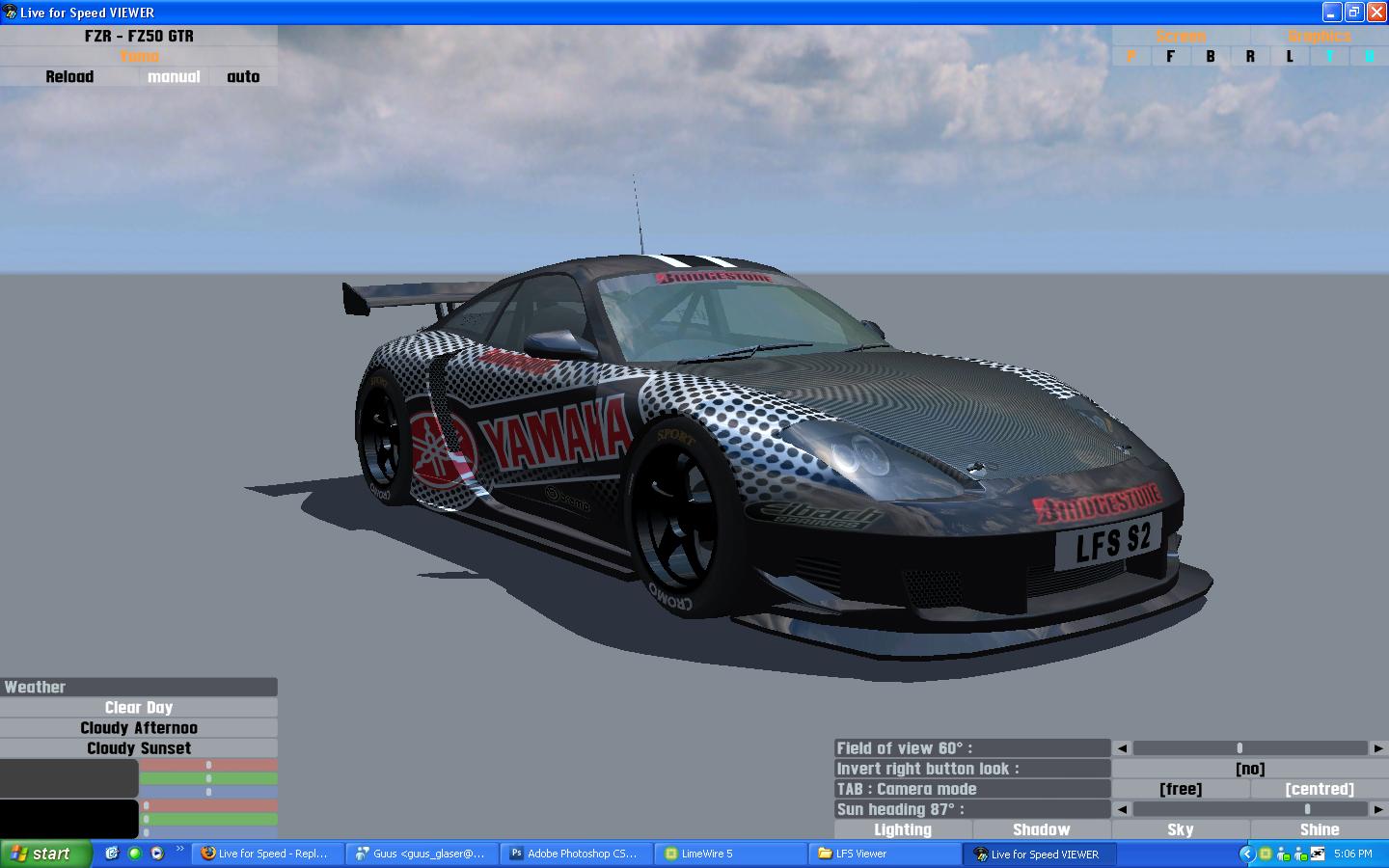Viewport: 1389px width, 868px height.
Task: Select auto reload mode
Action: 243,76
